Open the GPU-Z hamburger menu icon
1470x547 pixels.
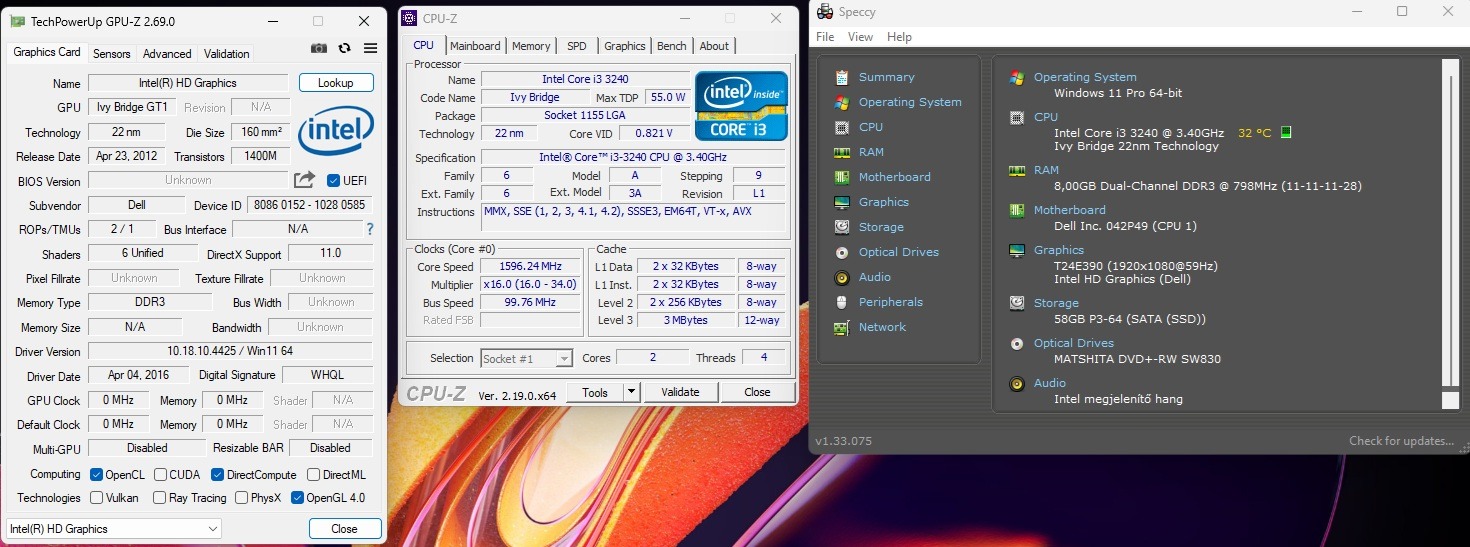point(371,48)
